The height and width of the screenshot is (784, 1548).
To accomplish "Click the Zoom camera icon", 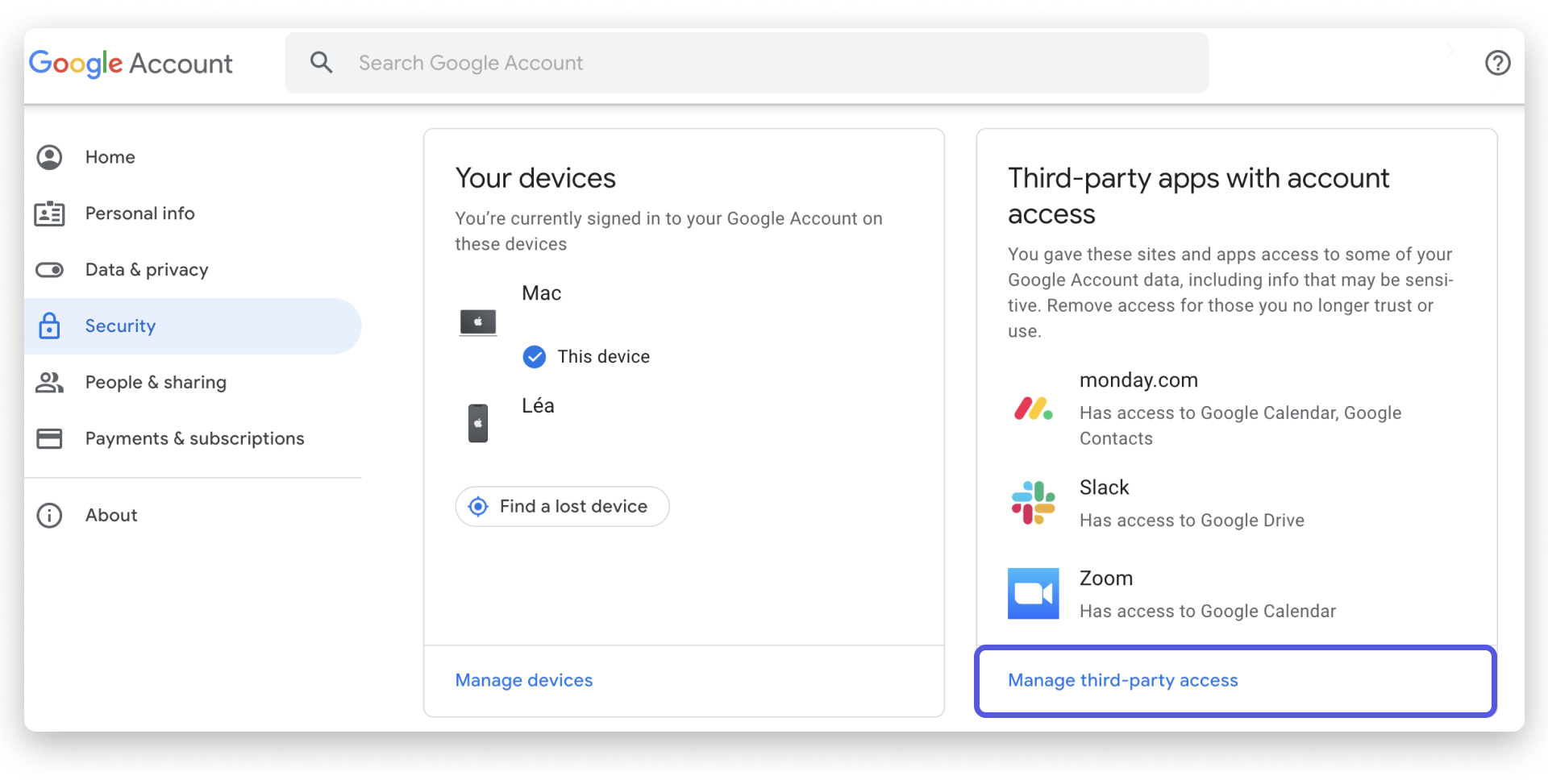I will 1034,593.
